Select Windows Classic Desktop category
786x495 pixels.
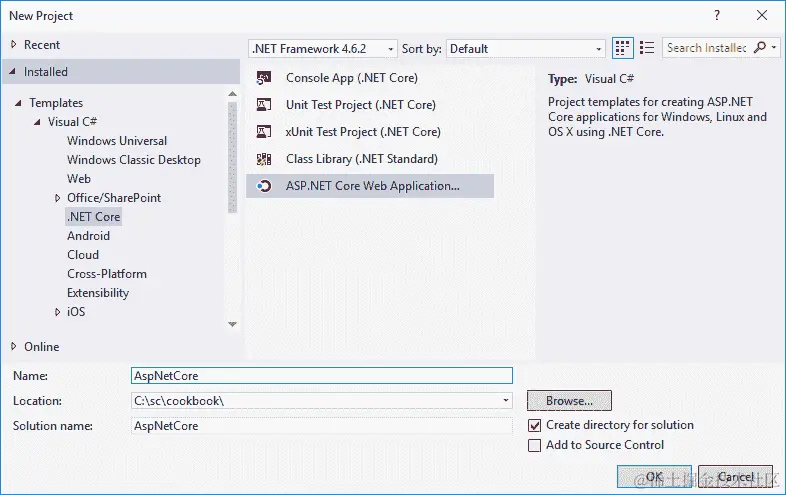click(134, 160)
